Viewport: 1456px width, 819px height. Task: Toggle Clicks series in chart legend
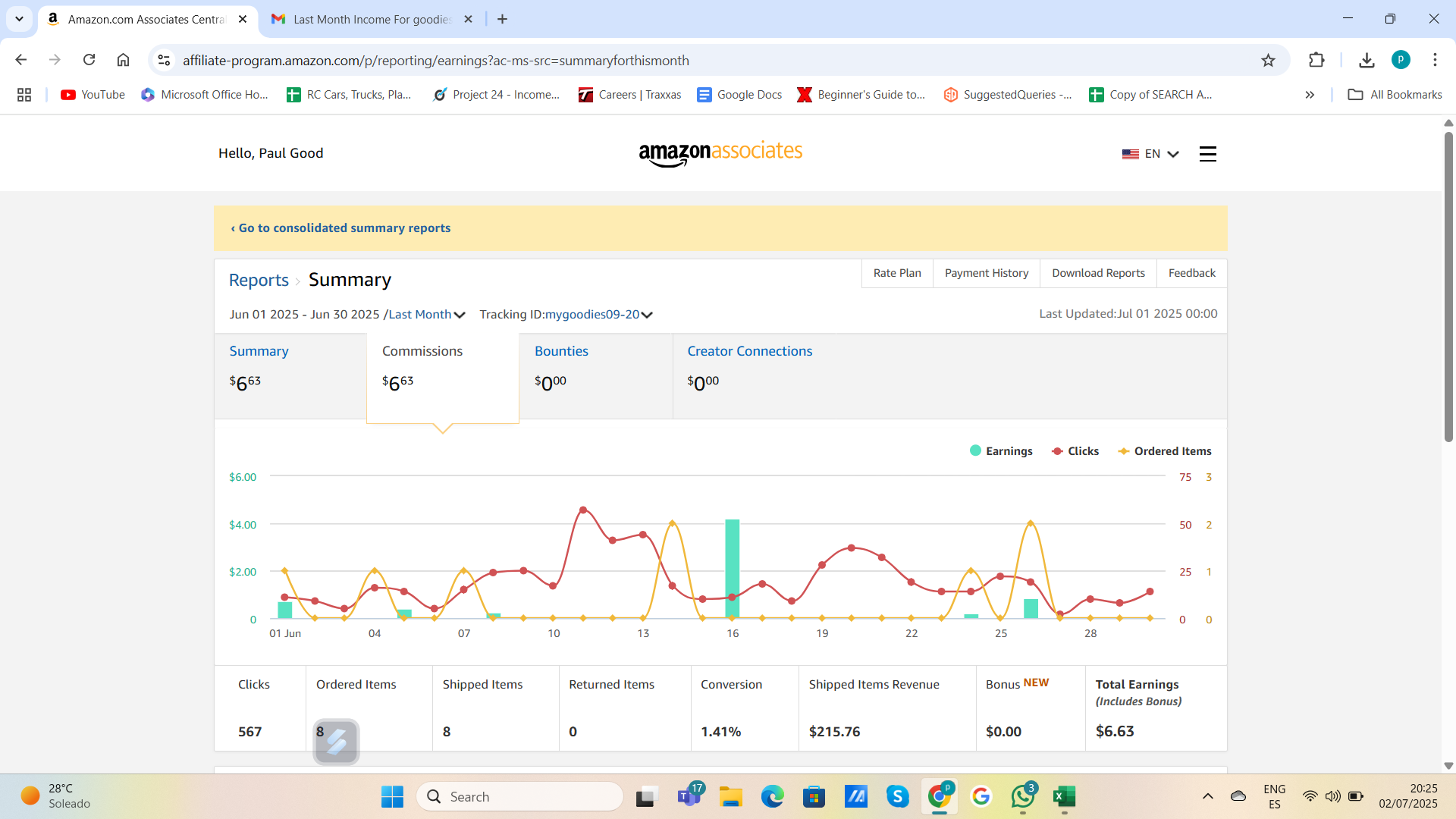click(x=1075, y=451)
